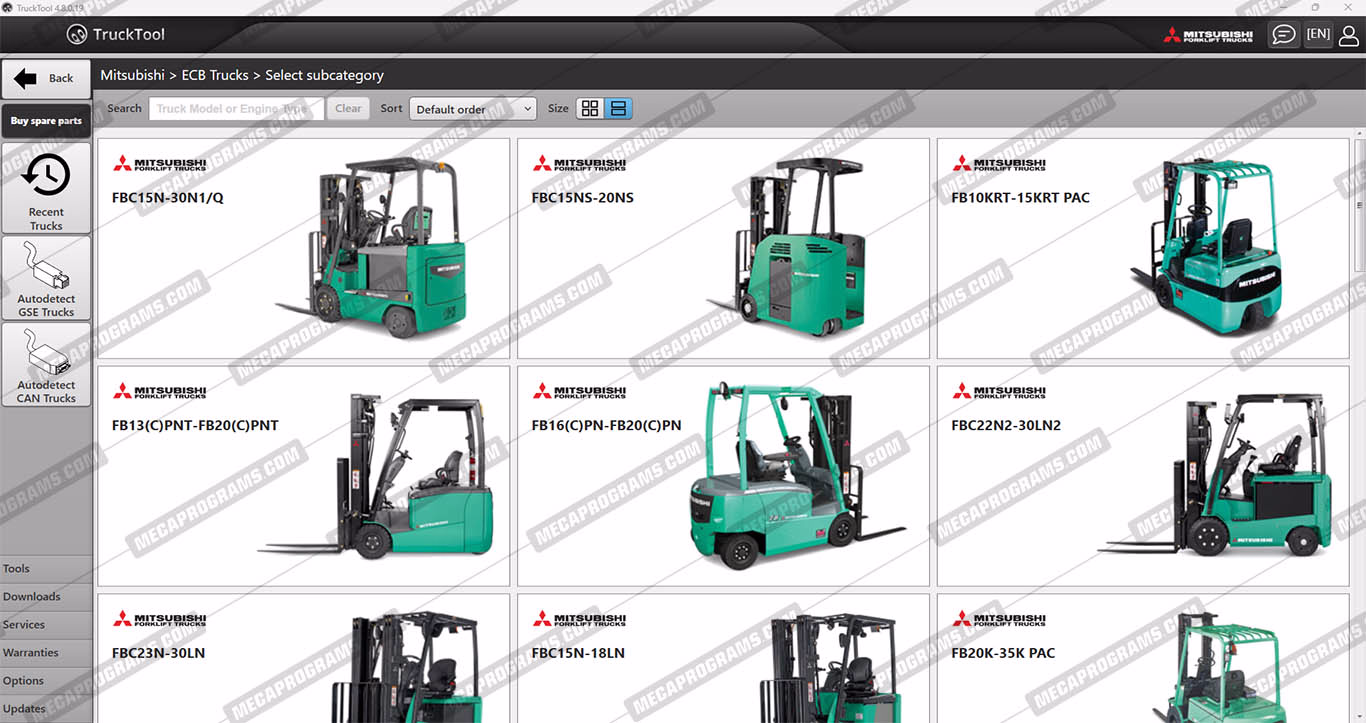This screenshot has width=1366, height=723.
Task: Open the Options menu
Action: pyautogui.click(x=46, y=681)
